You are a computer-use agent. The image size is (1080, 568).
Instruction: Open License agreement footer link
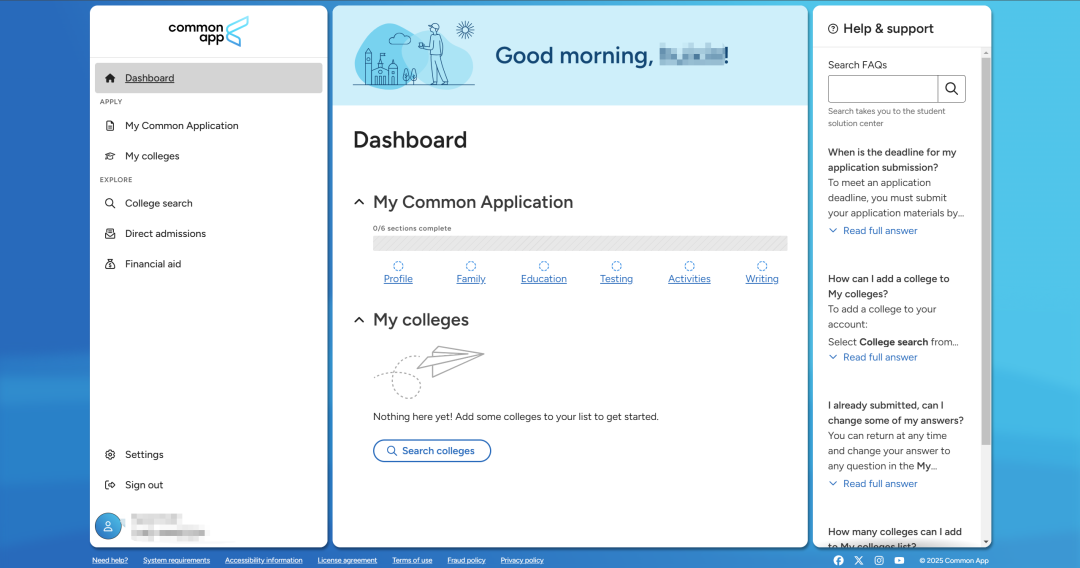tap(347, 560)
